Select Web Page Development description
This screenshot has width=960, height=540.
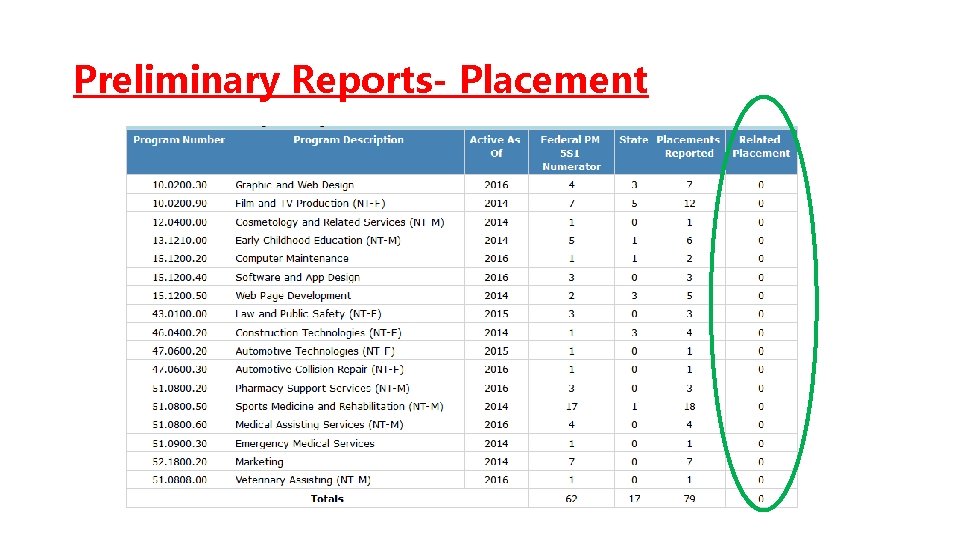pos(293,296)
